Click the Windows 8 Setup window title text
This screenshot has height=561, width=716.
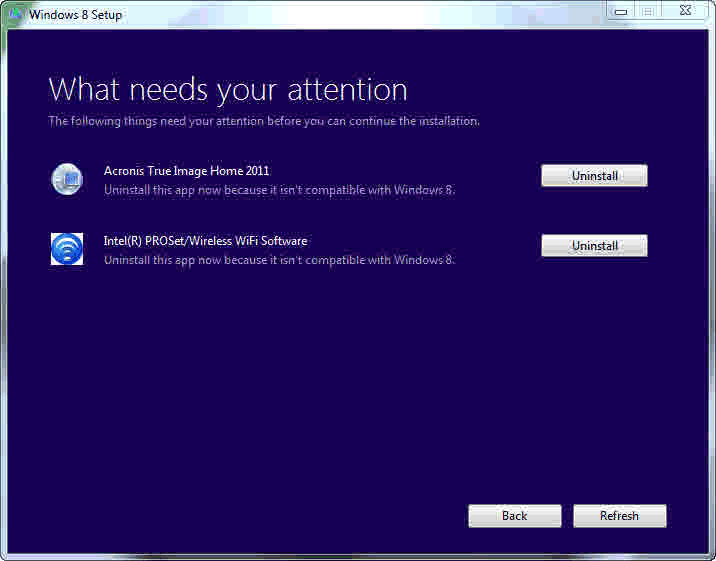(x=76, y=15)
